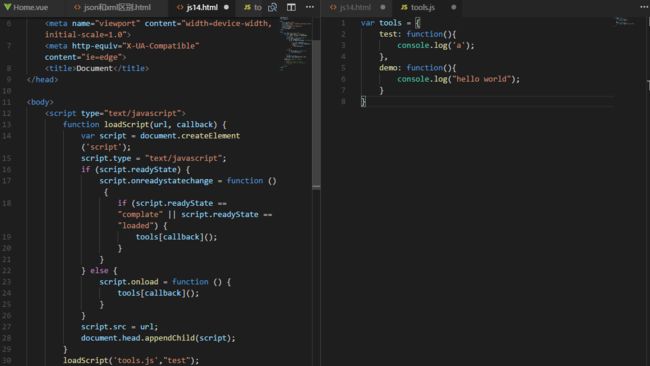This screenshot has height=366, width=650.
Task: Click 'tools[callback]();' on line 24
Action: click(158, 293)
